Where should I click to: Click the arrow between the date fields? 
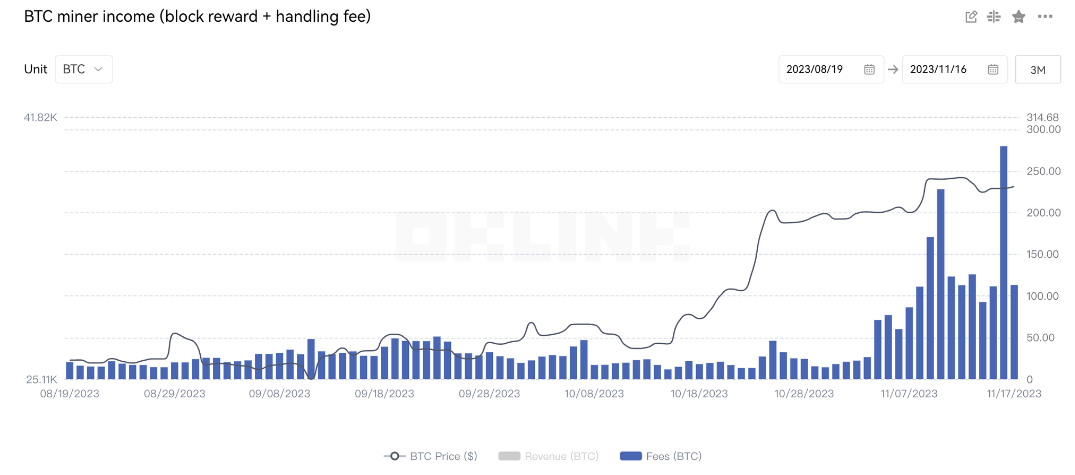[893, 69]
